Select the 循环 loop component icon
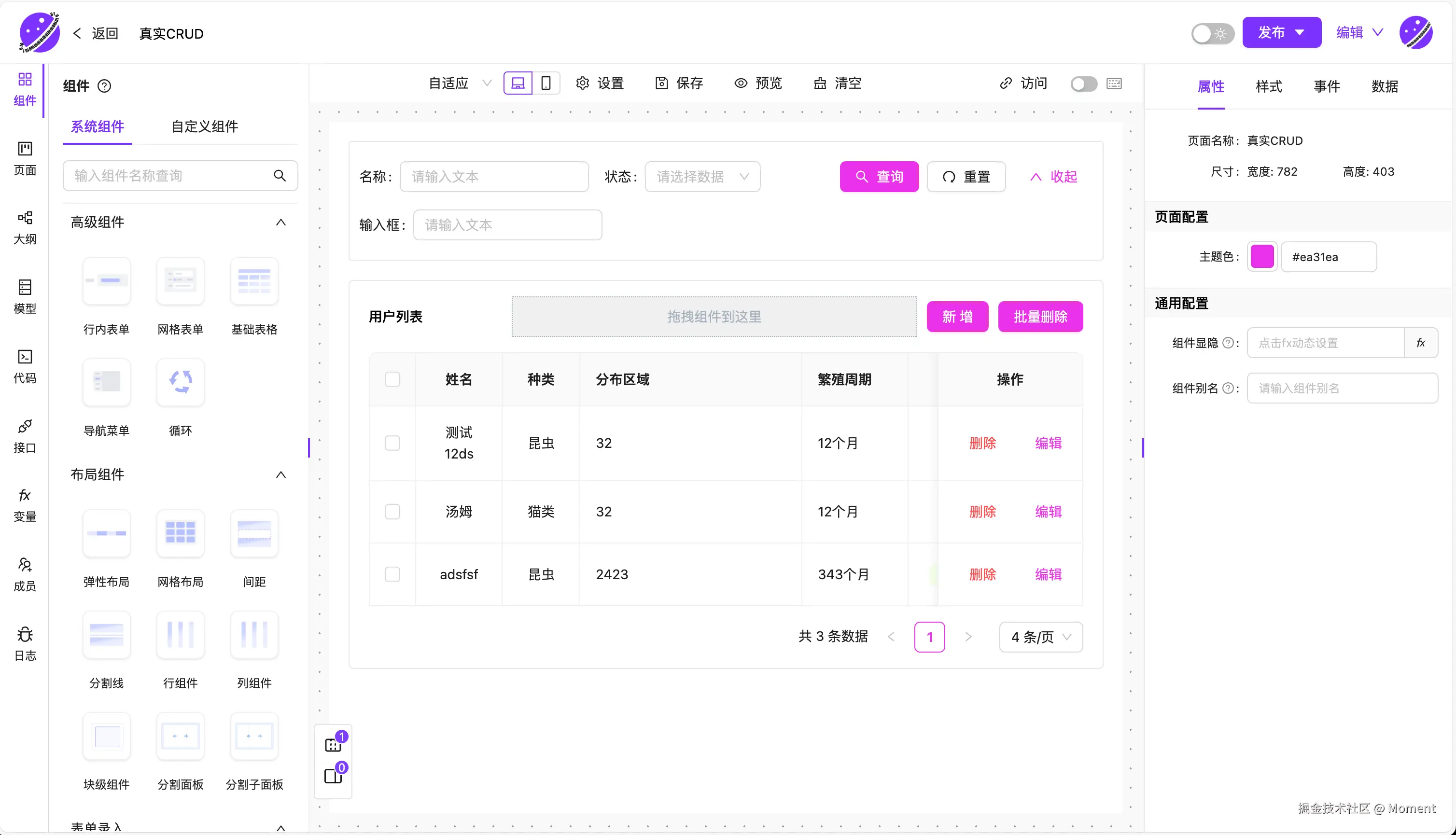The image size is (1456, 835). [x=180, y=382]
